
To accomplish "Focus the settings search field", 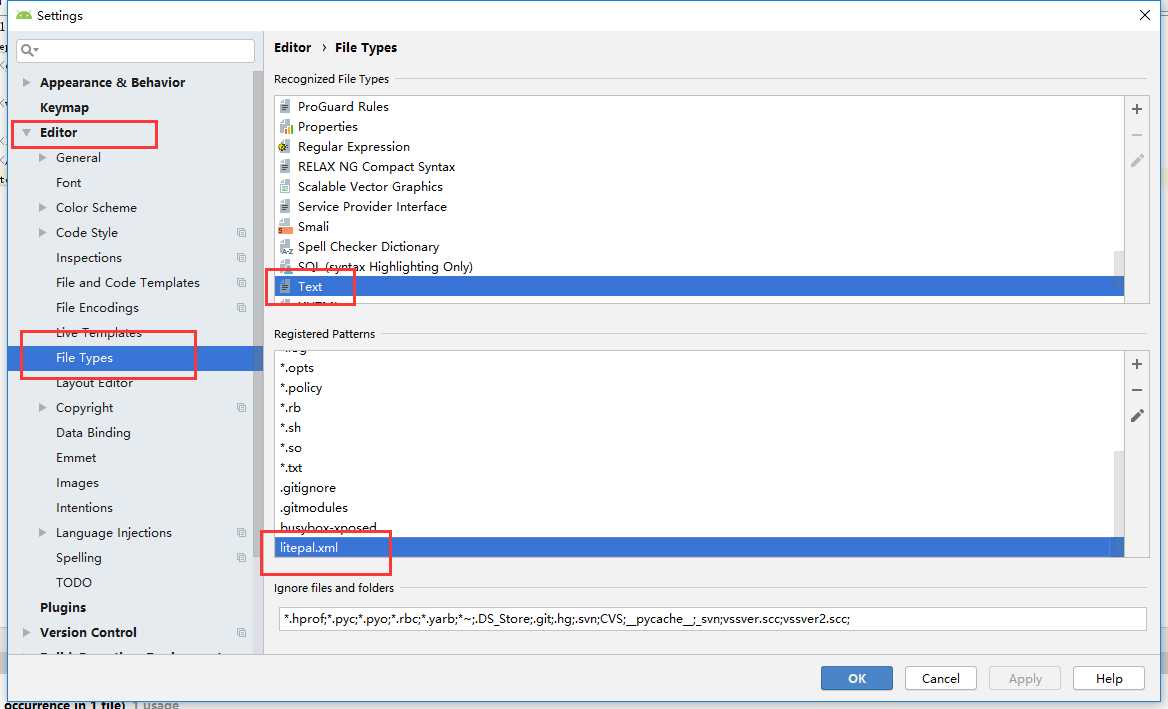I will pos(136,50).
